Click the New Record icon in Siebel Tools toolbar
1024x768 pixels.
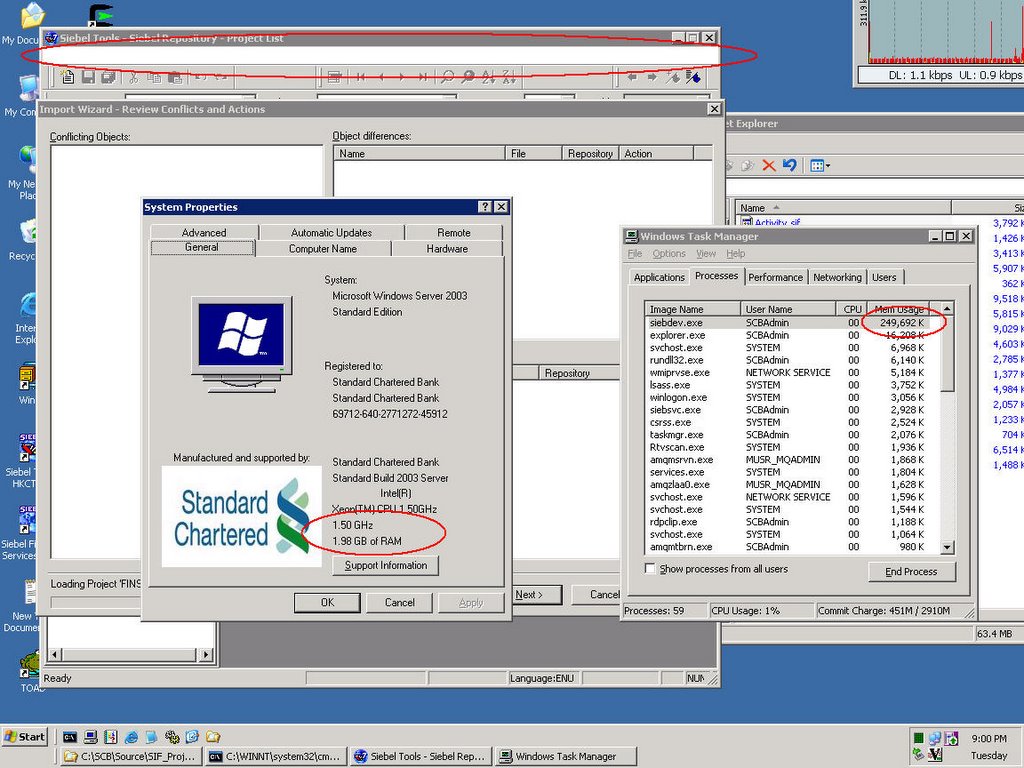(x=67, y=77)
